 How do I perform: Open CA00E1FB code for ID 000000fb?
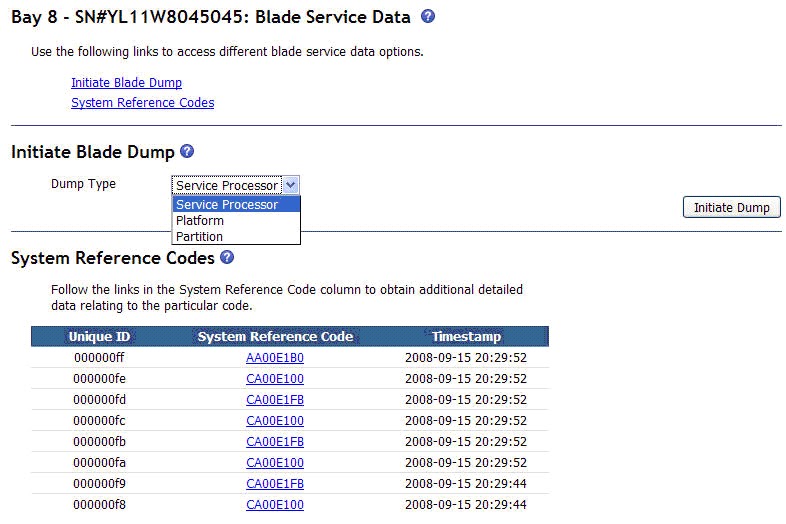pos(275,442)
